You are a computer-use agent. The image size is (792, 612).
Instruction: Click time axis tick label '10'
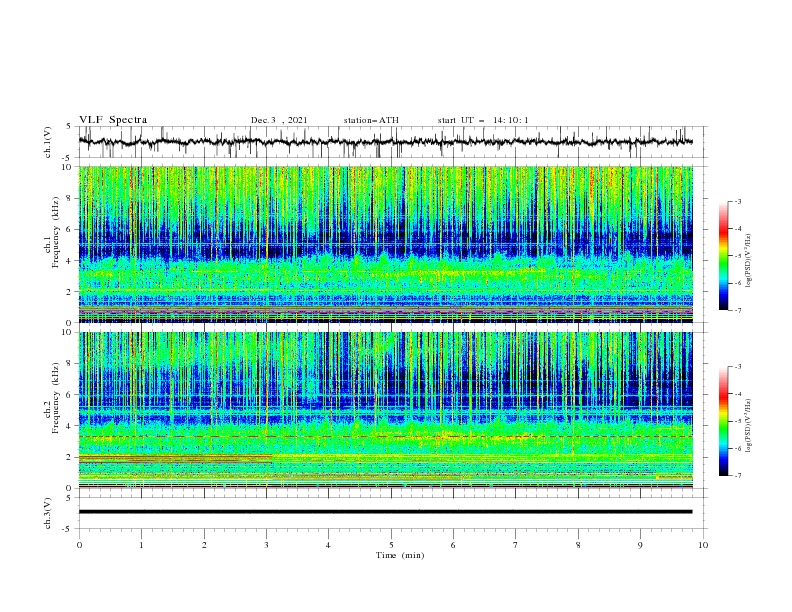703,545
